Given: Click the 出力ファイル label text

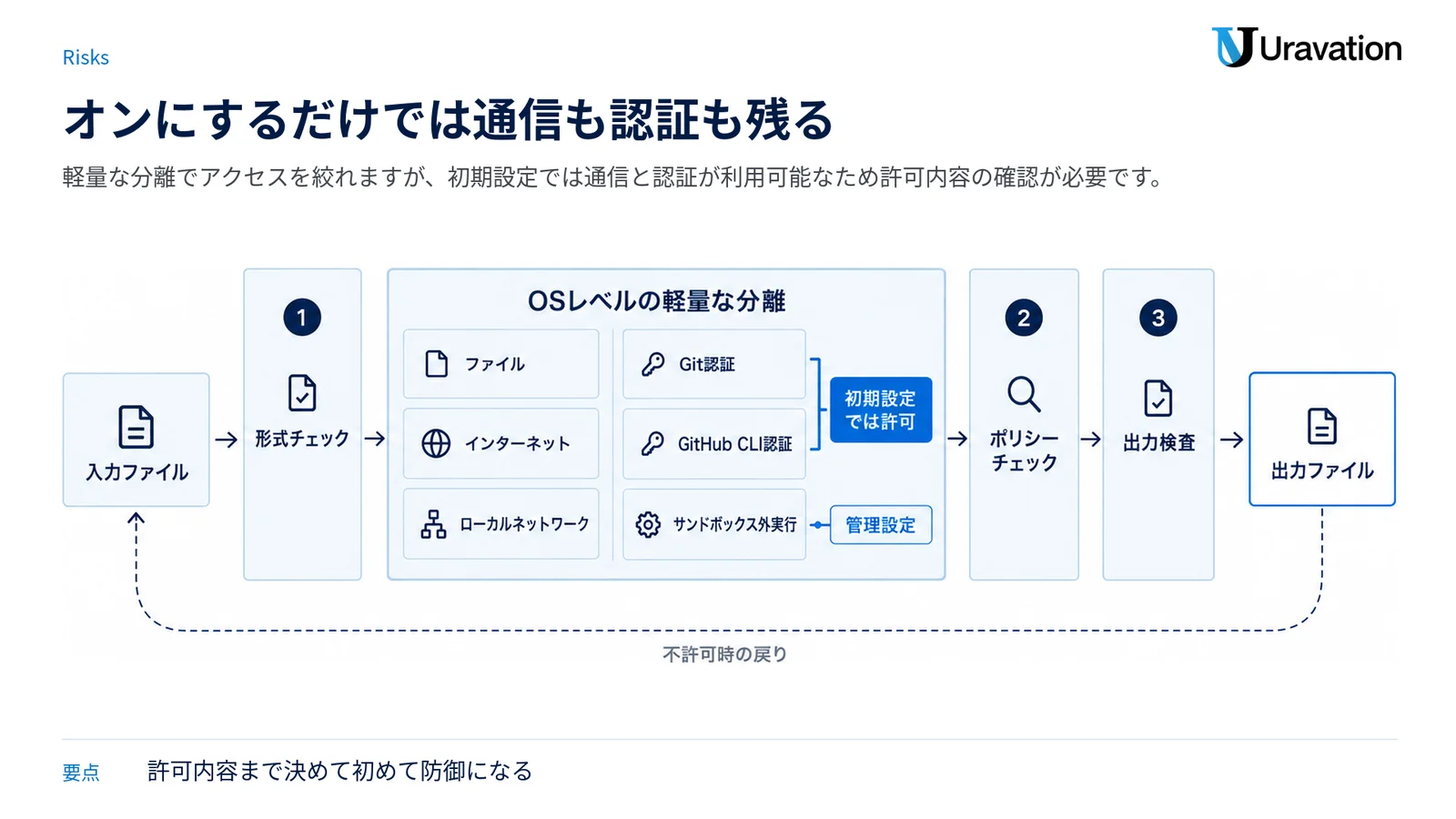Looking at the screenshot, I should click(x=1321, y=470).
